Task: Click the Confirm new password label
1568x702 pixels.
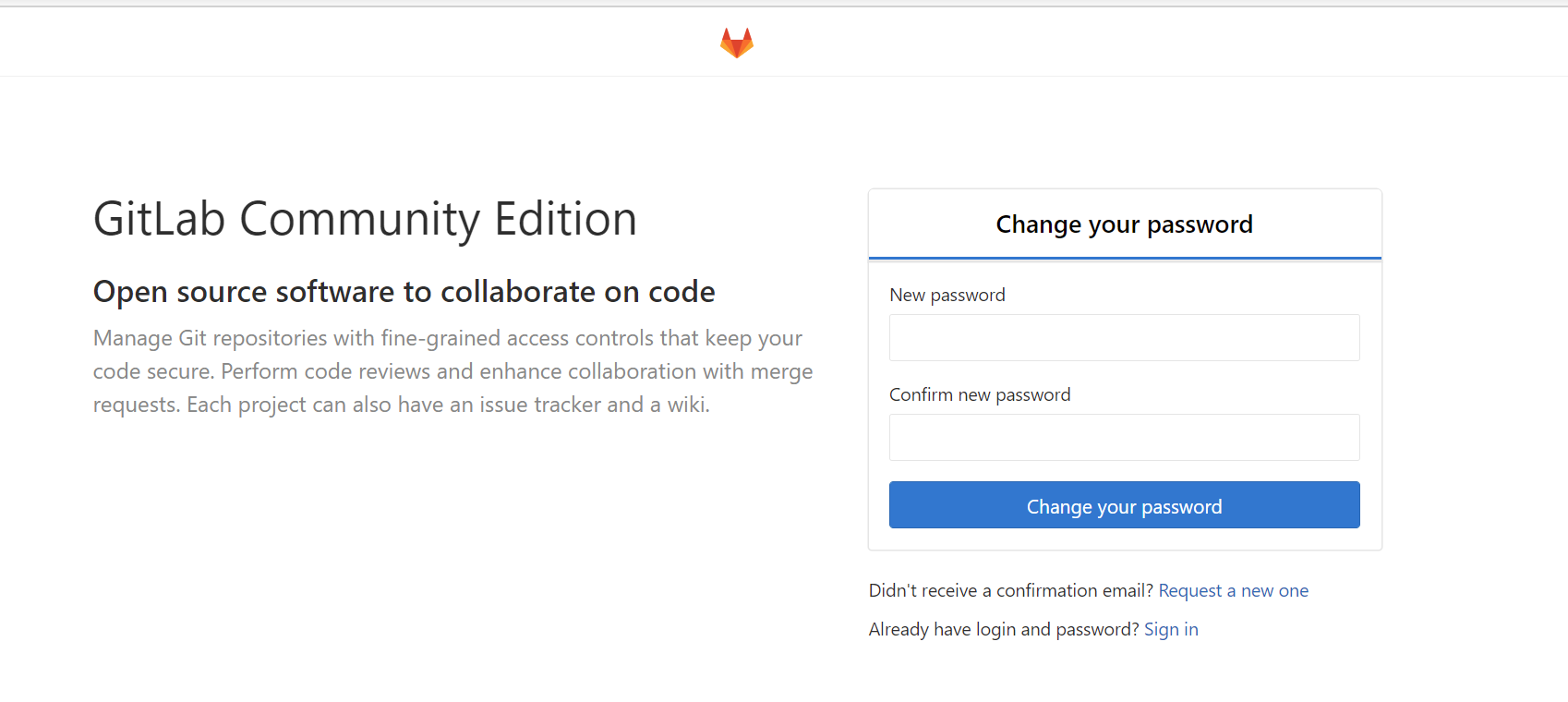Action: (980, 394)
